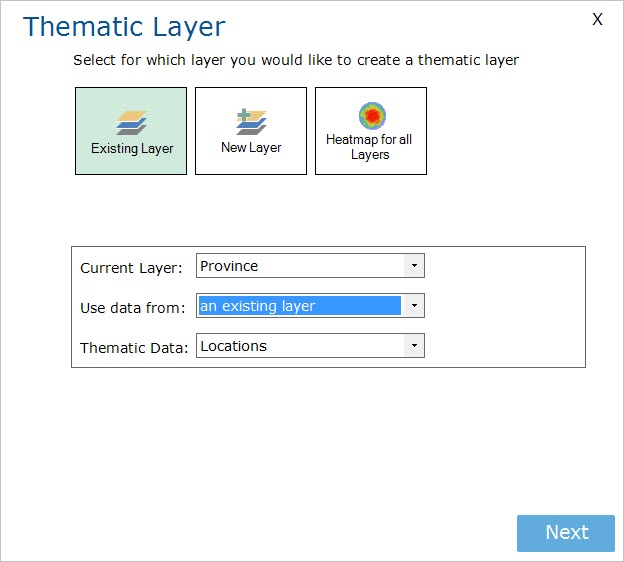Proceed with the Next button

tap(566, 533)
